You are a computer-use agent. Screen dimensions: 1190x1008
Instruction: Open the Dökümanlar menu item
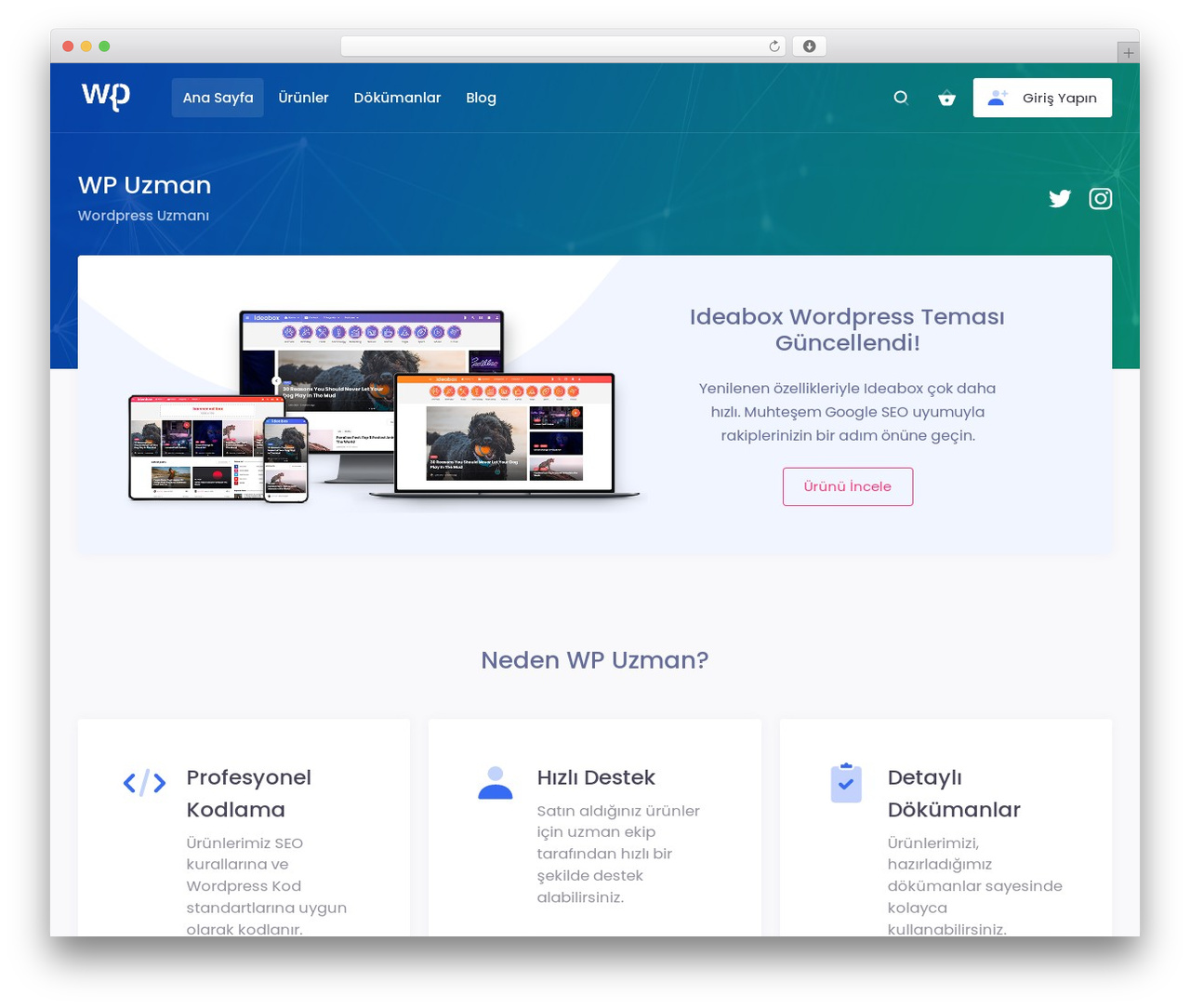(397, 98)
